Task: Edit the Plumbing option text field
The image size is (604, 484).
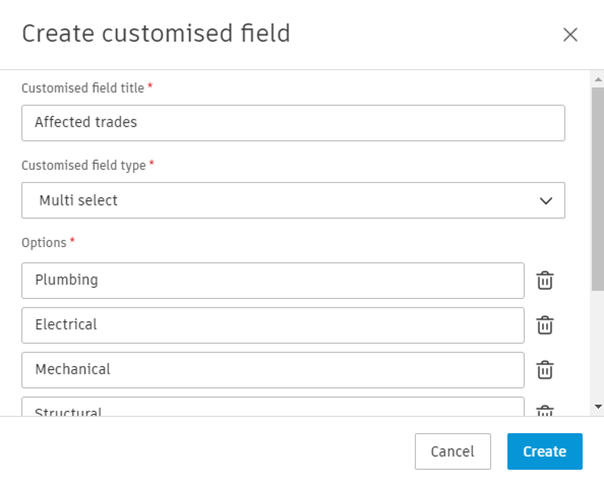Action: tap(272, 281)
